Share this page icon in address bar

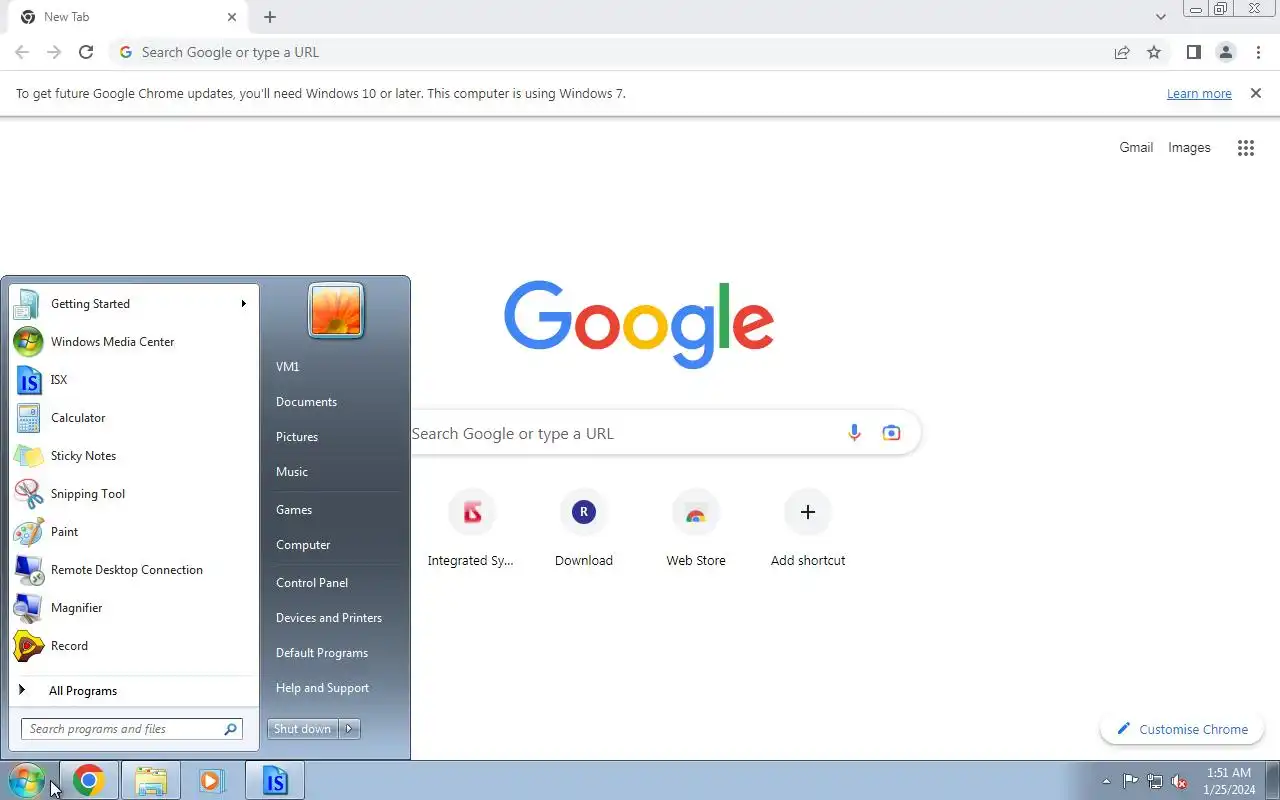(x=1122, y=52)
